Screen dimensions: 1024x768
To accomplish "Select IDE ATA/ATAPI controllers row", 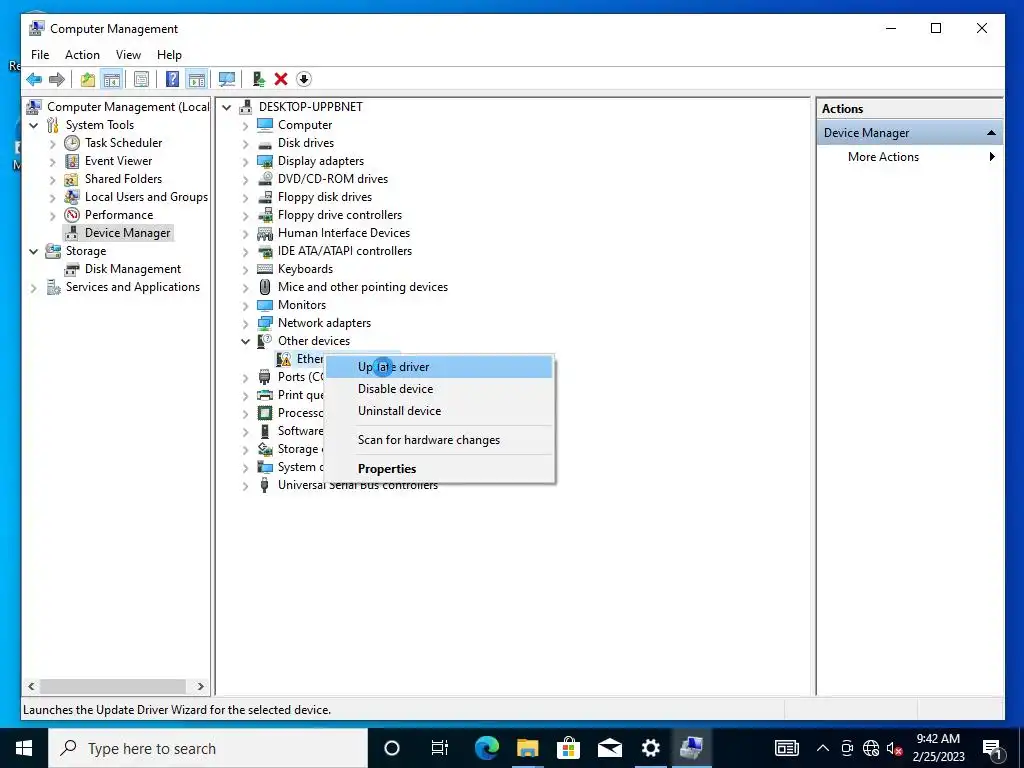I will (x=345, y=251).
